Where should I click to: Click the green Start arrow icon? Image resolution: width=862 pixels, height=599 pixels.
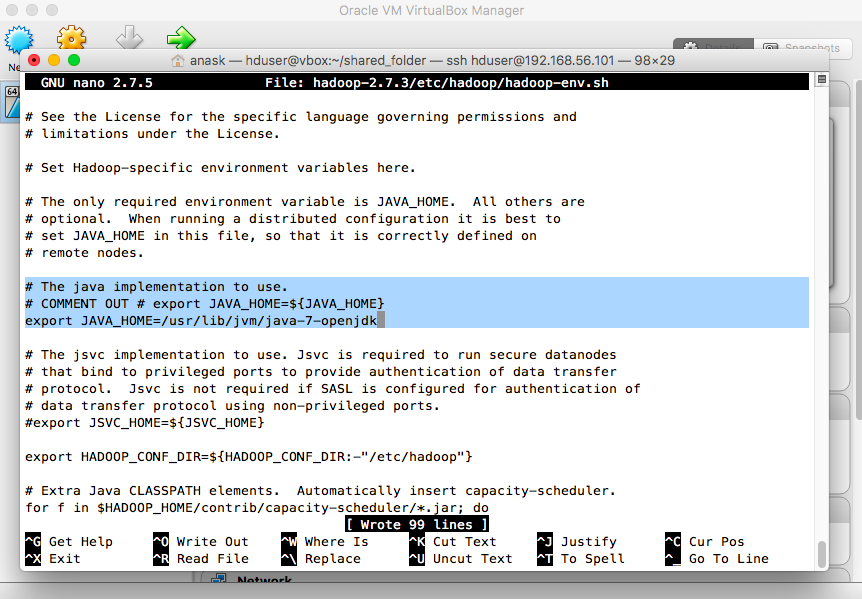click(x=181, y=38)
